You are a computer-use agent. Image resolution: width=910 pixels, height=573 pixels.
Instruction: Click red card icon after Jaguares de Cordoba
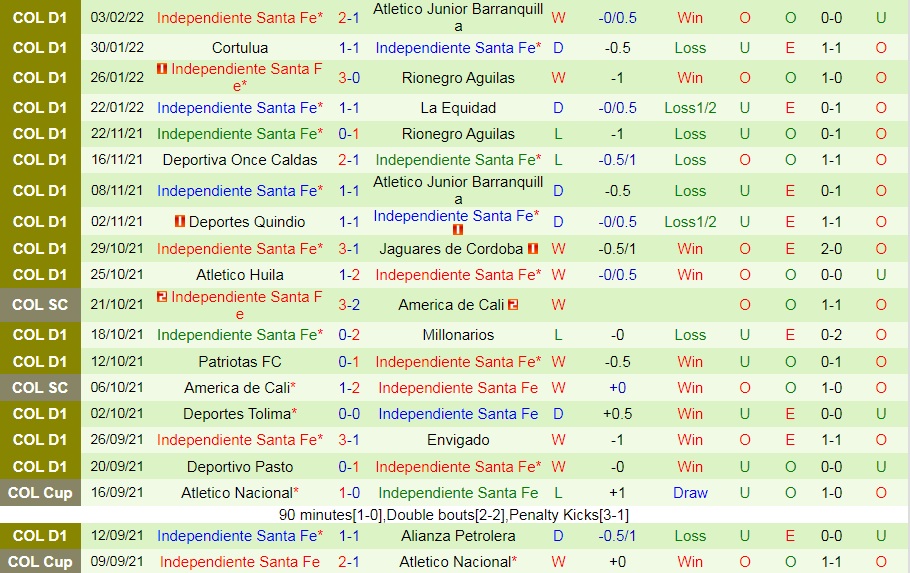click(x=533, y=249)
